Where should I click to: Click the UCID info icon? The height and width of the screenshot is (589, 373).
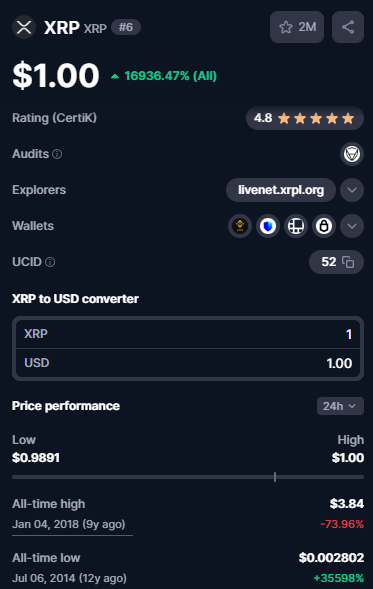click(x=50, y=262)
